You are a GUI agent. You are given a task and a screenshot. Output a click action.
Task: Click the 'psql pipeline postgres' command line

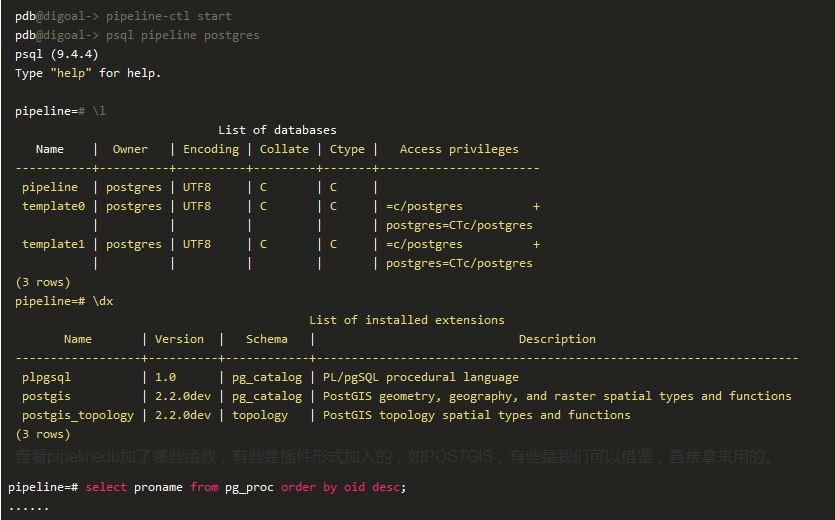click(182, 35)
